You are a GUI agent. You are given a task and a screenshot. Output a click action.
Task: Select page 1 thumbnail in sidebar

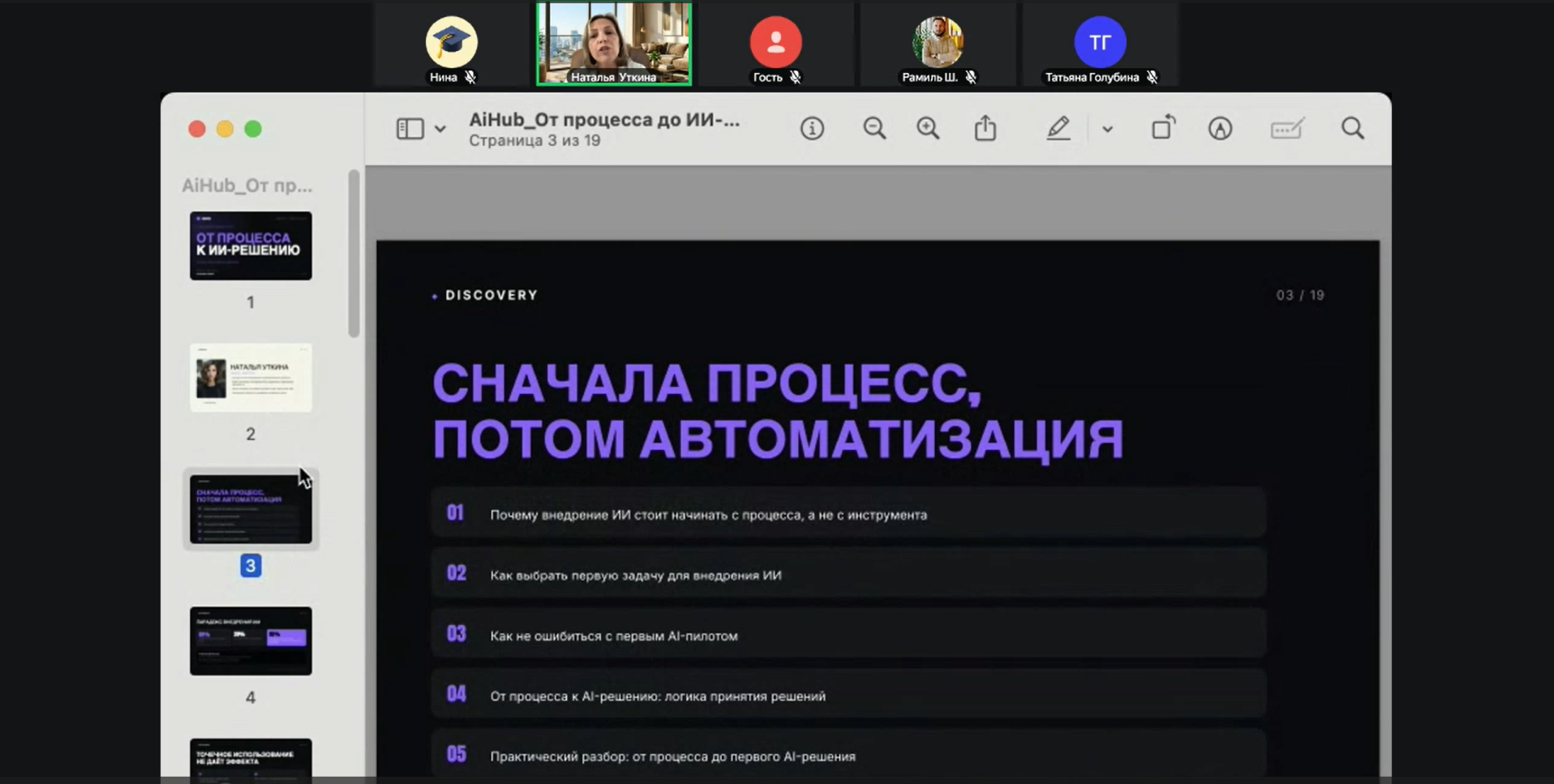[251, 246]
